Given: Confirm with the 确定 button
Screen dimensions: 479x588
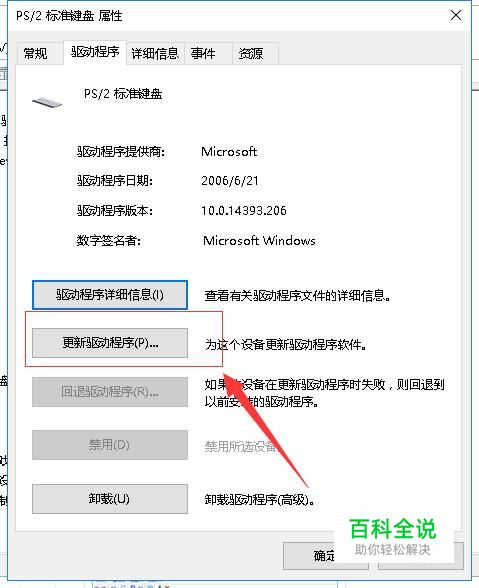Looking at the screenshot, I should coord(325,555).
